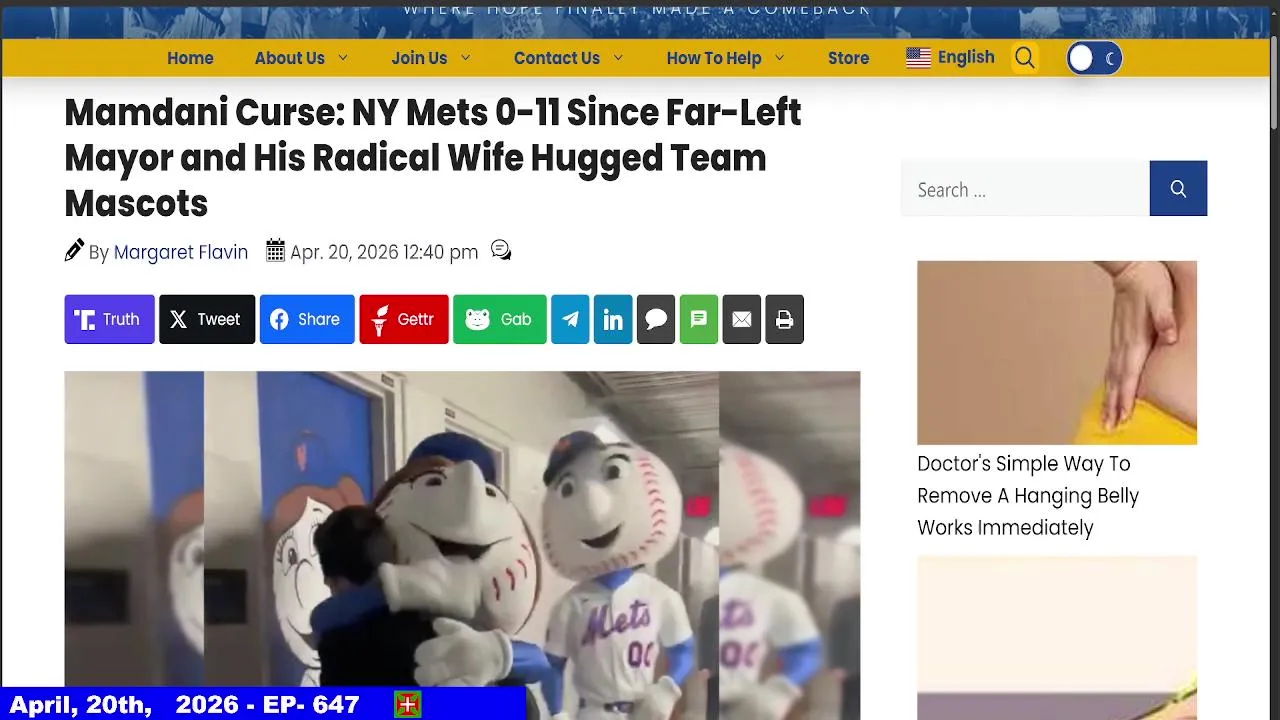Share the article by email icon

(x=742, y=319)
